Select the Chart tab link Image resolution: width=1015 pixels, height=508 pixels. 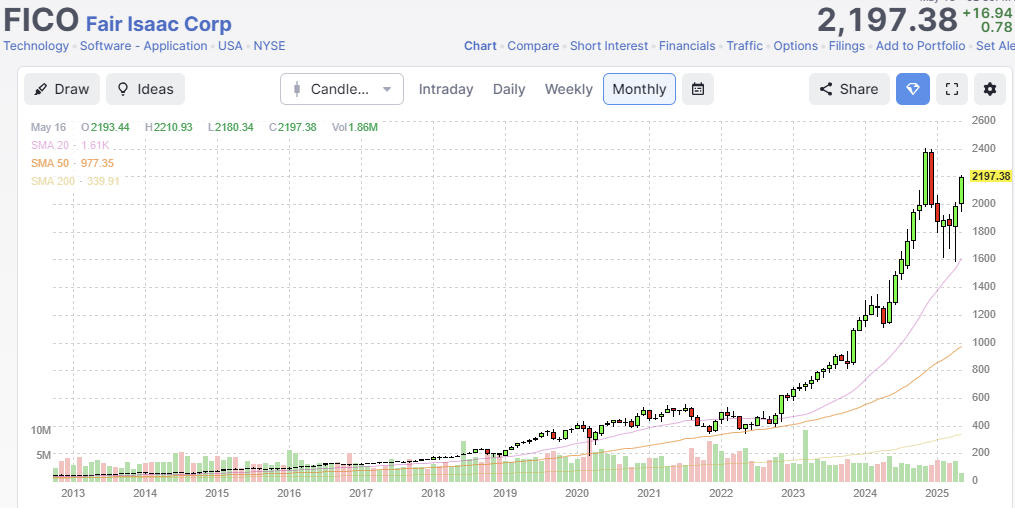tap(480, 46)
